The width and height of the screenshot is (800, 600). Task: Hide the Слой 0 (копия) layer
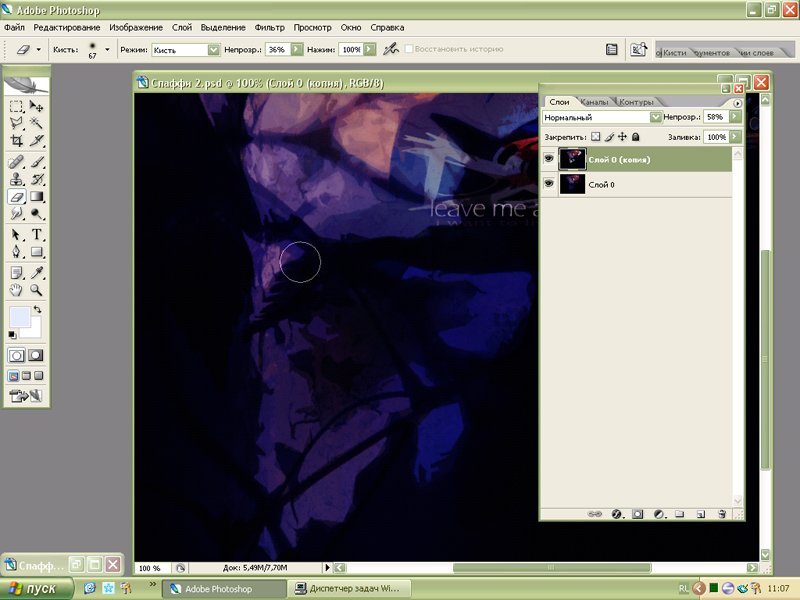(548, 158)
